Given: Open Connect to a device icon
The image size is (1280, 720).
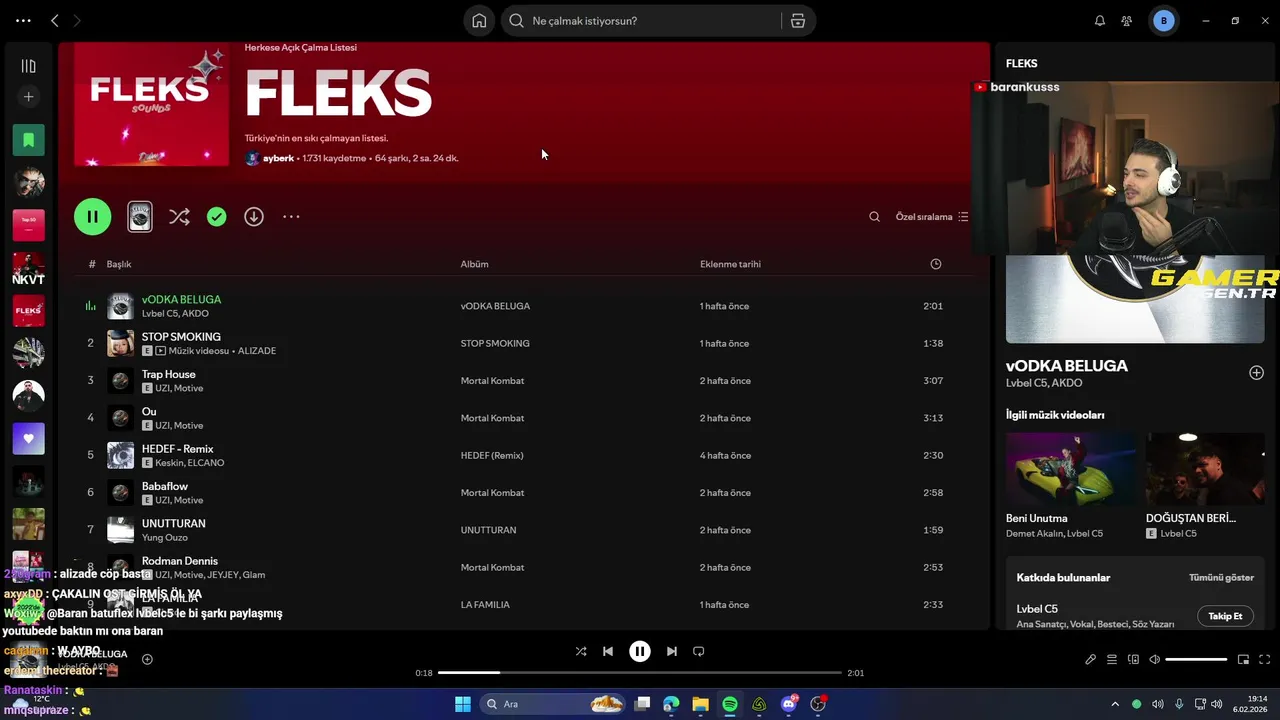Looking at the screenshot, I should tap(1133, 659).
